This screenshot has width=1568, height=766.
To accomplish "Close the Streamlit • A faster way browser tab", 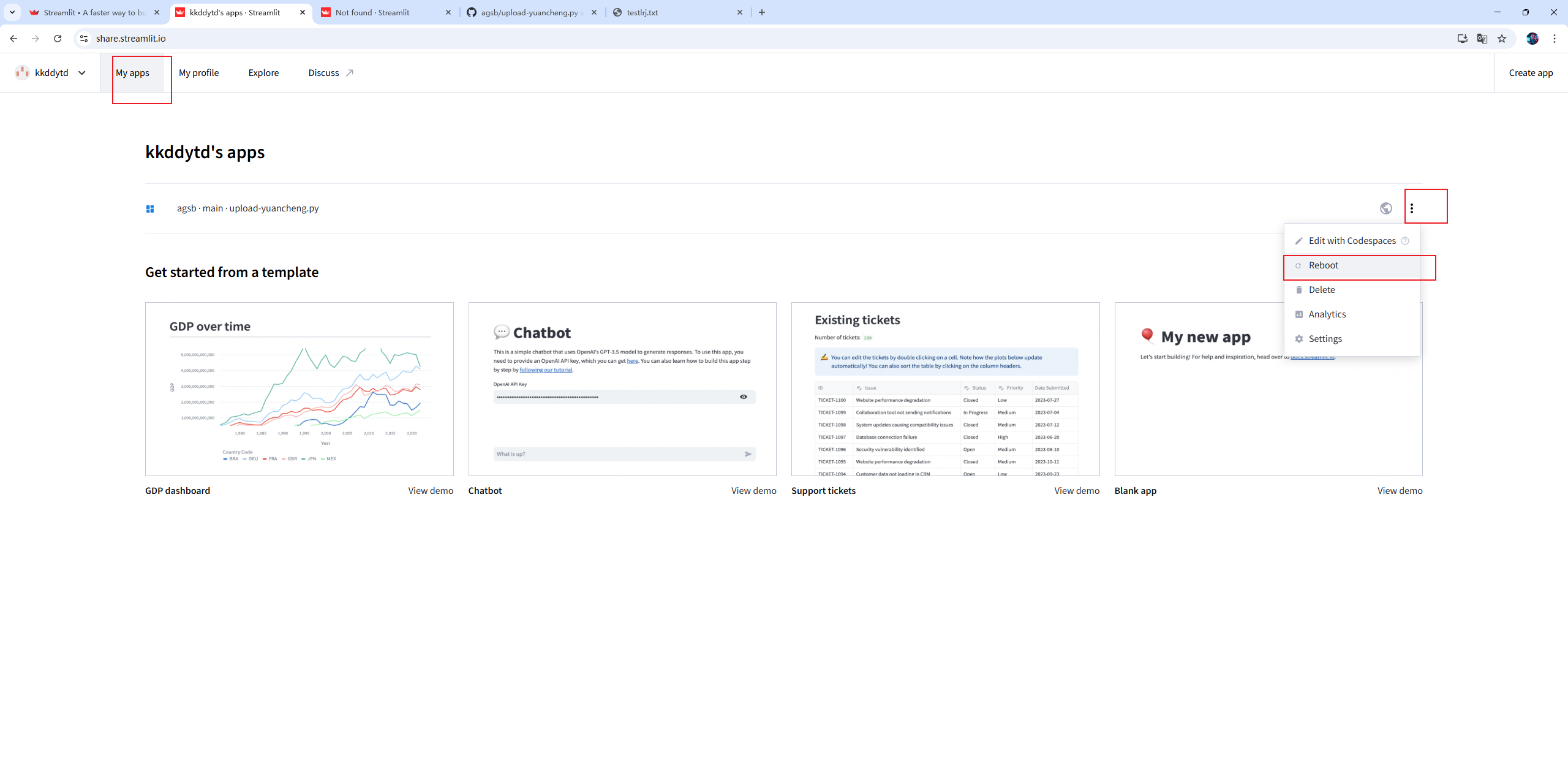I will point(157,12).
